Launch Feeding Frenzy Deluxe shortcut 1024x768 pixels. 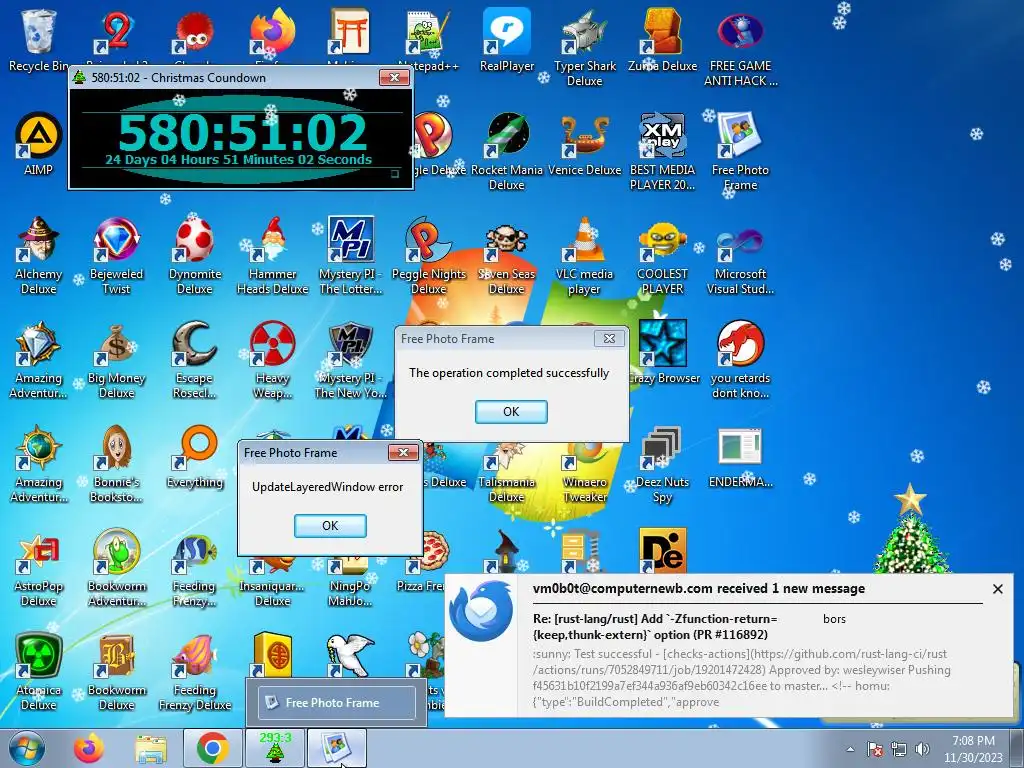point(195,671)
